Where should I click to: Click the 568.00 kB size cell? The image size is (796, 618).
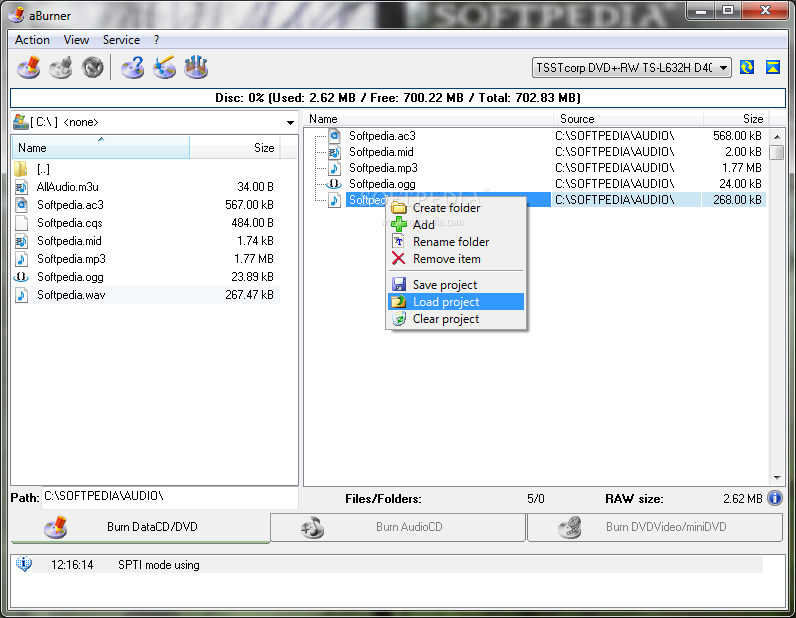[737, 136]
